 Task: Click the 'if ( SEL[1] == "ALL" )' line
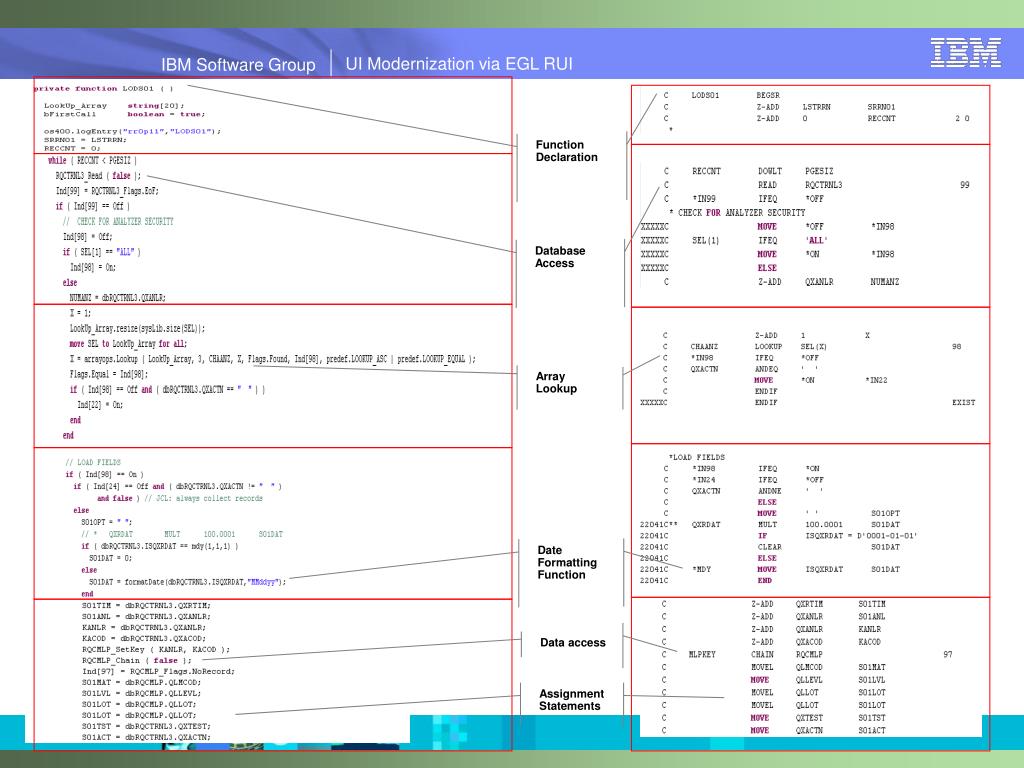point(101,252)
